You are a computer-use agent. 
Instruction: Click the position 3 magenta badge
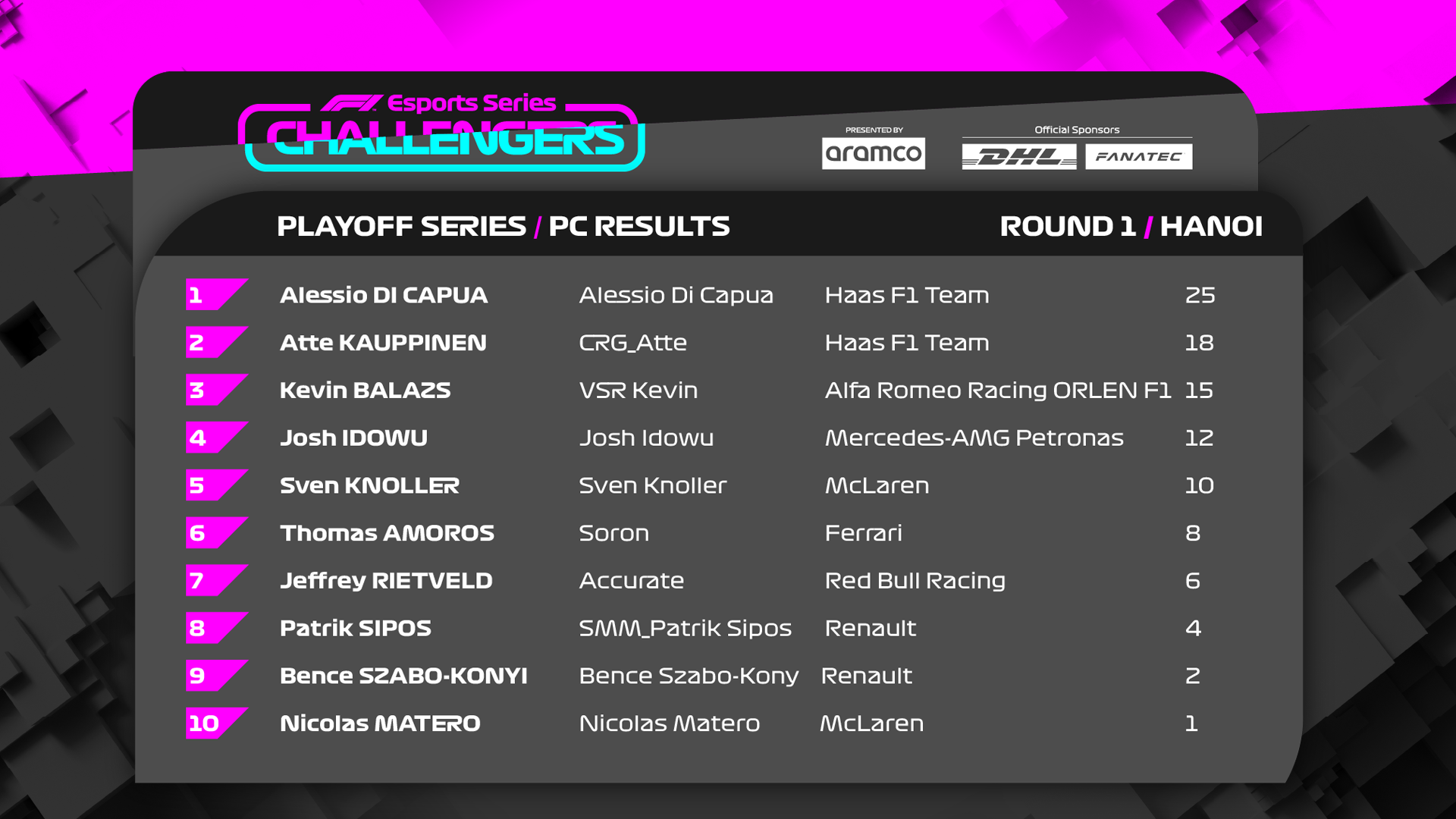point(217,390)
